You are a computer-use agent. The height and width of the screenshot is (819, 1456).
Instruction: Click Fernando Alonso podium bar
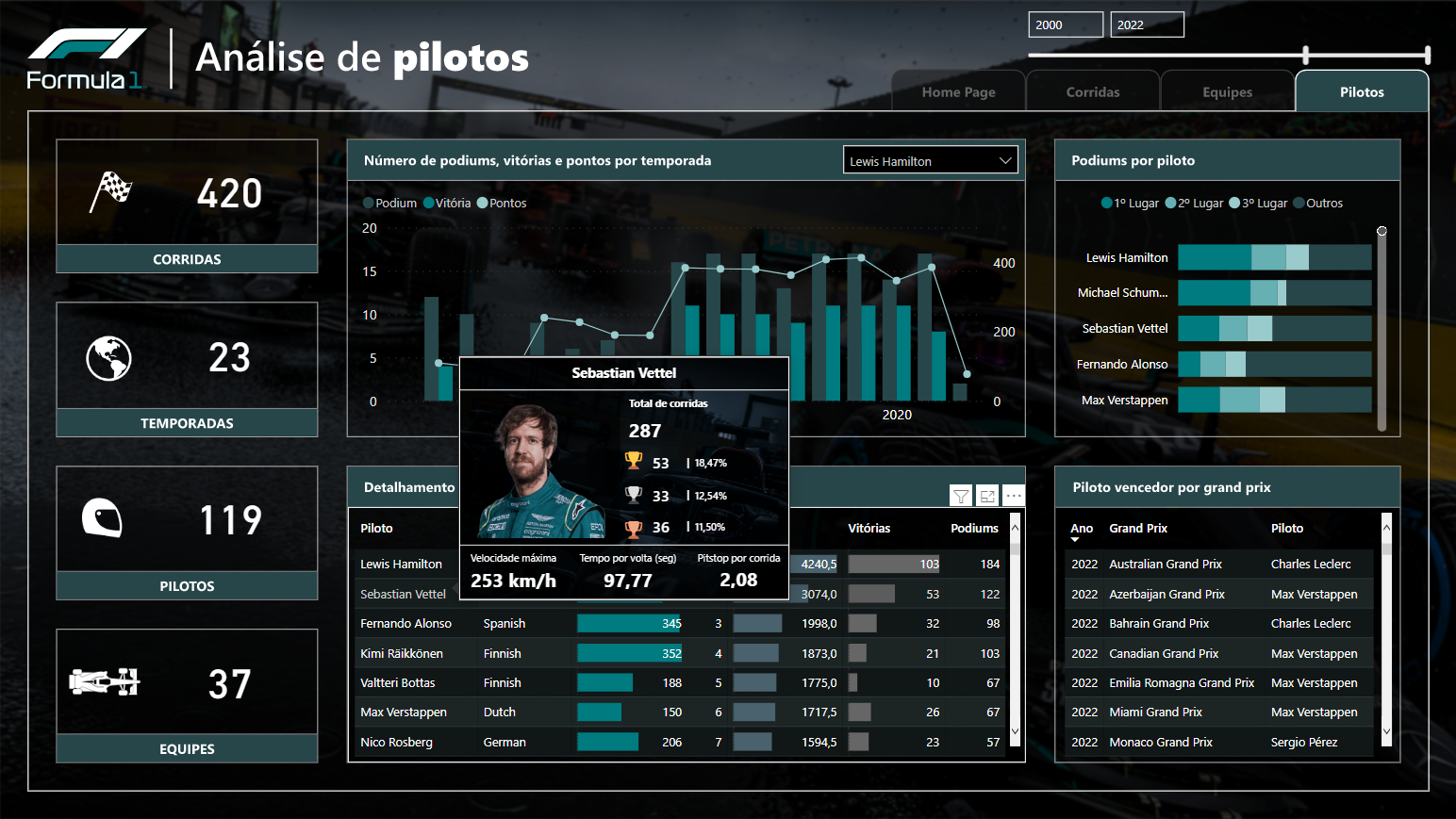click(x=1275, y=364)
